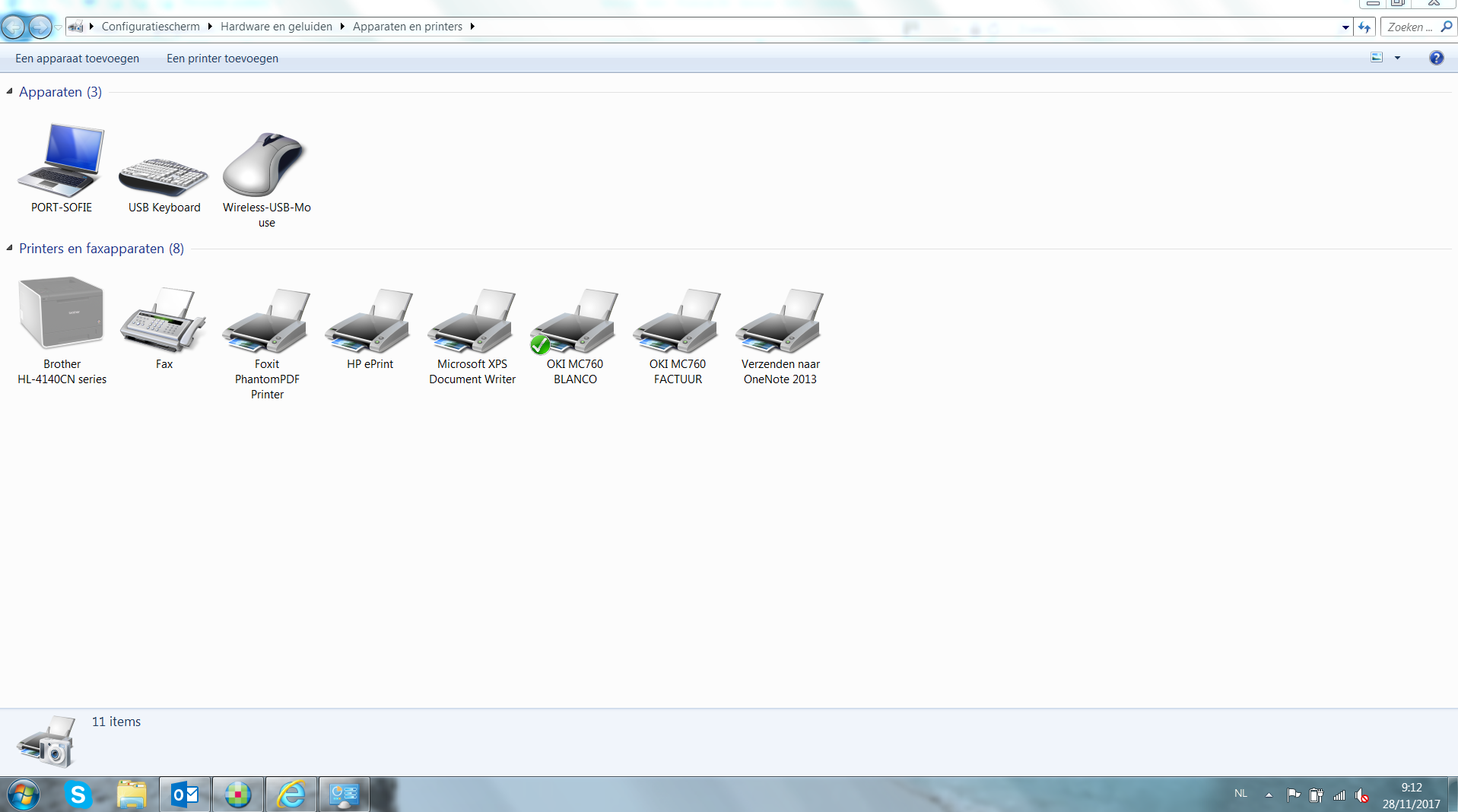This screenshot has width=1458, height=812.
Task: Open the recent pages dropdown arrow
Action: pos(58,27)
